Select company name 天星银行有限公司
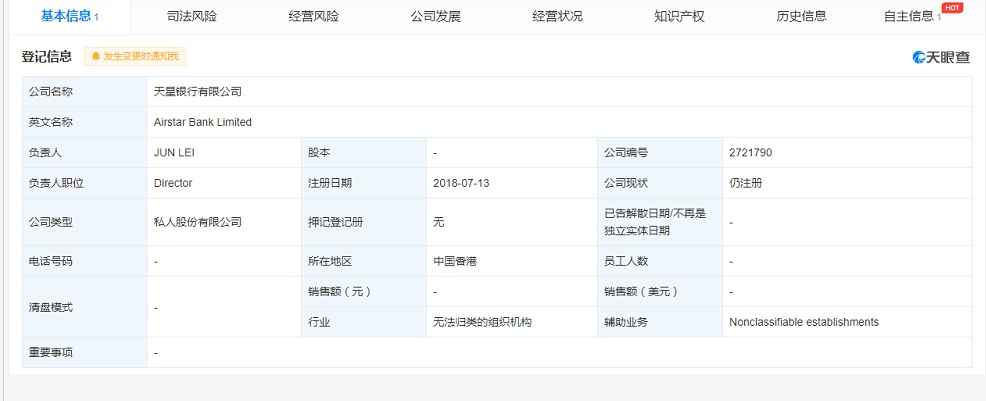 pos(197,92)
